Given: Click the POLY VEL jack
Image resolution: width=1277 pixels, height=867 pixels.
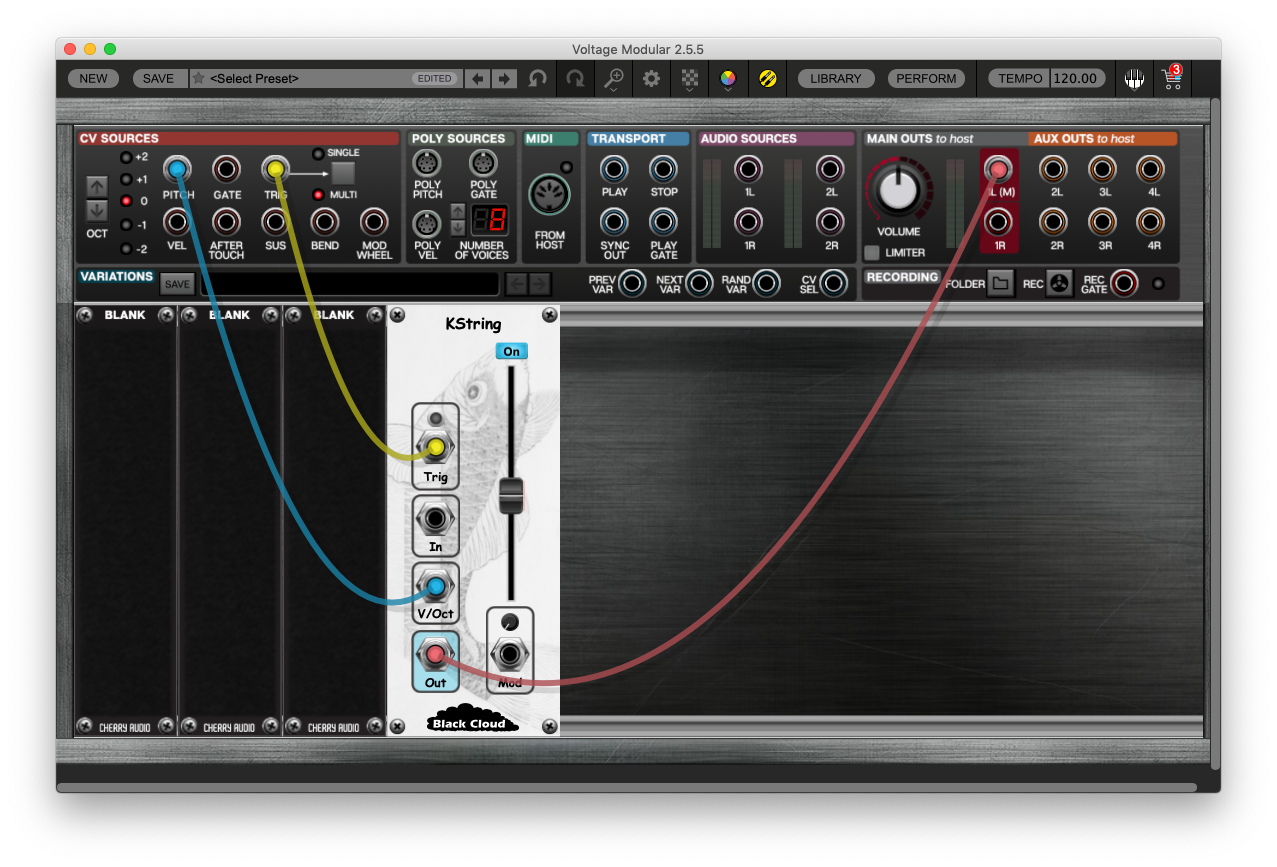Looking at the screenshot, I should (427, 224).
